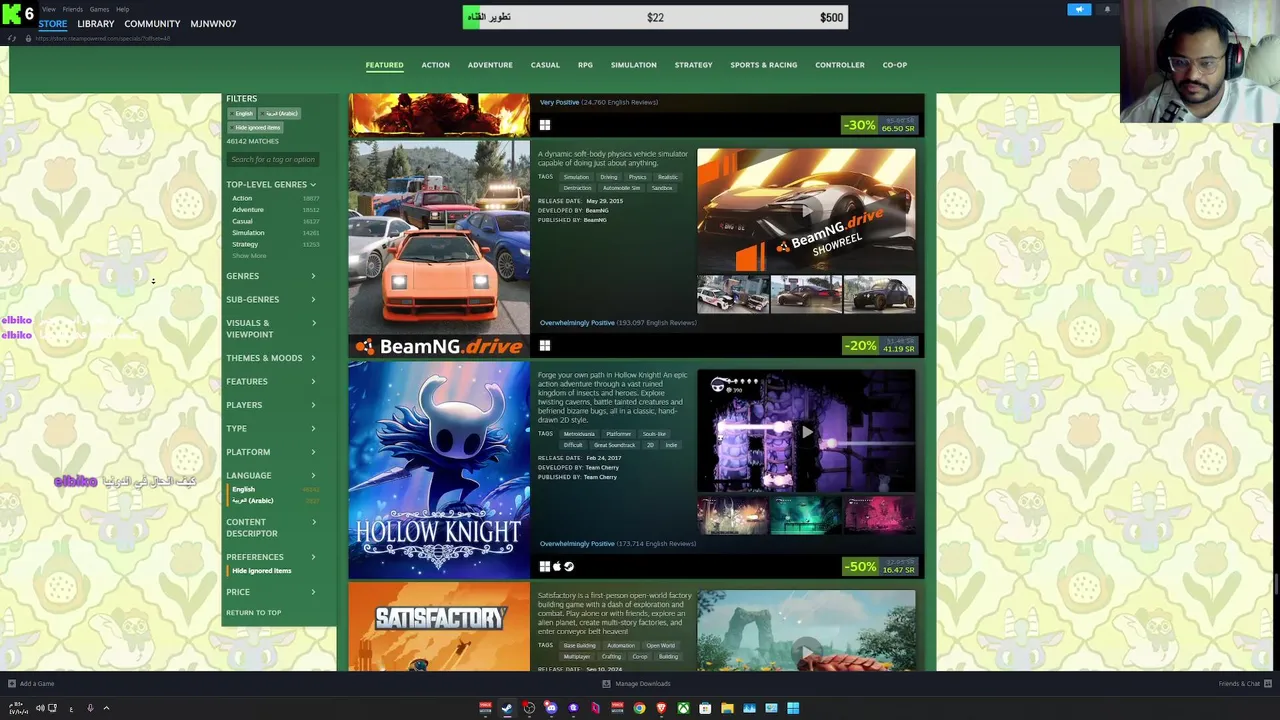Click the Hollow Knight -50% discount price button
The image size is (1280, 720).
[x=880, y=567]
